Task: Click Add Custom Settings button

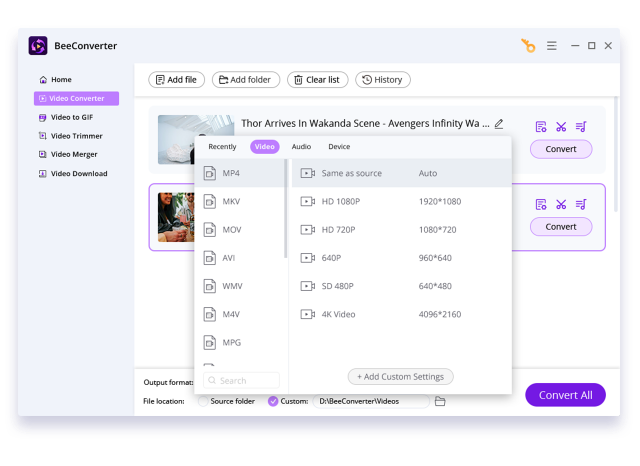Action: [400, 377]
